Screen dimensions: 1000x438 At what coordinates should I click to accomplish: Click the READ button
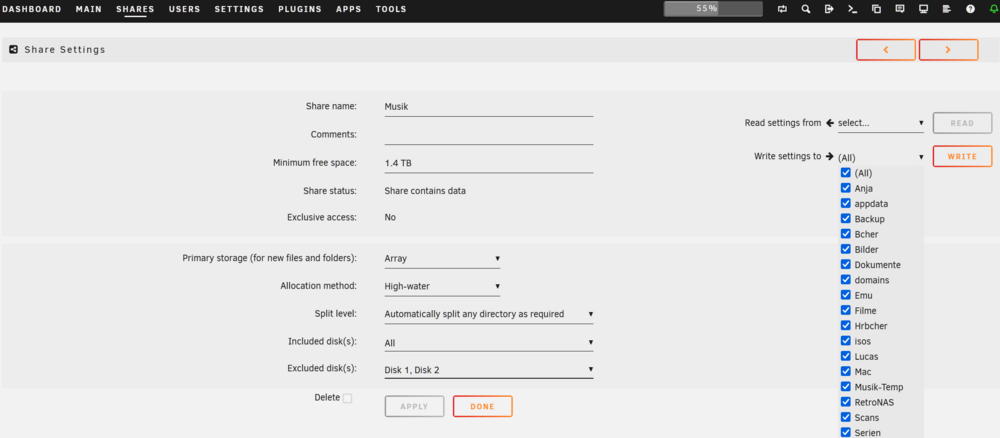[962, 123]
